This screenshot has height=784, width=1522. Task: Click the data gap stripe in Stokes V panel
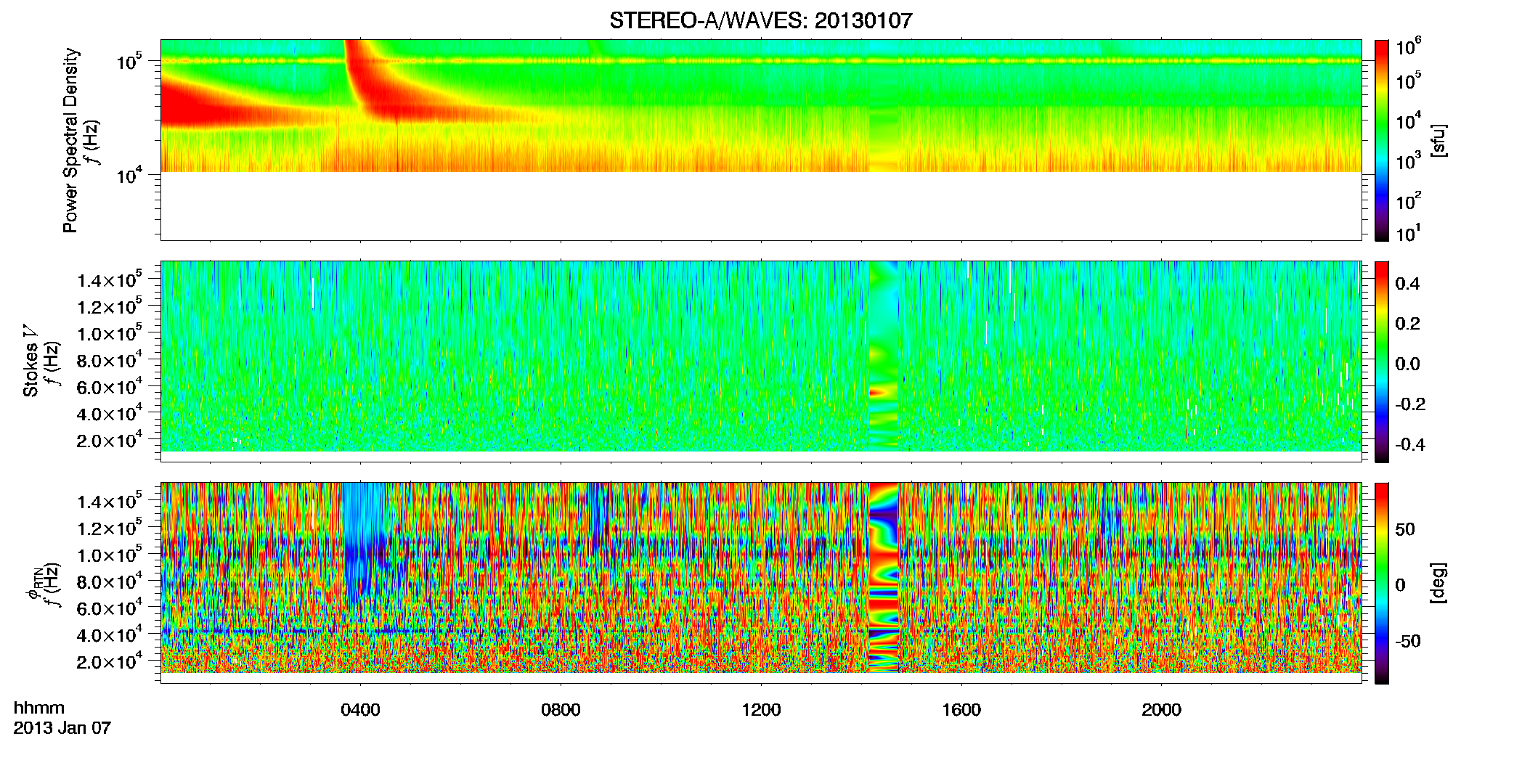pyautogui.click(x=884, y=356)
